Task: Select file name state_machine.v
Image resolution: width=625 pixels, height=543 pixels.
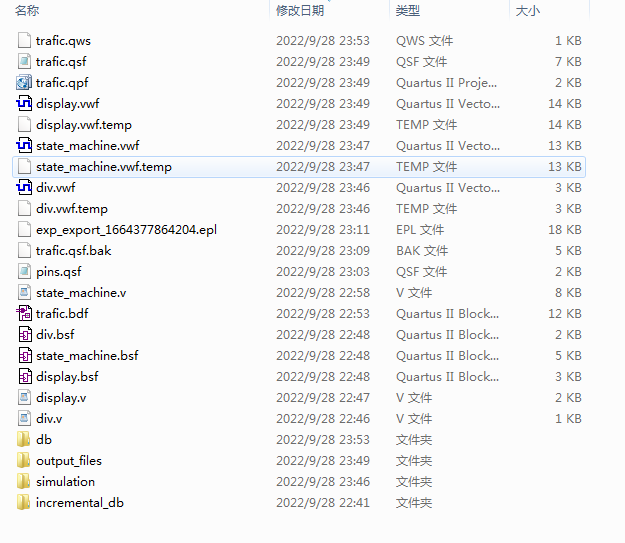Action: (81, 293)
